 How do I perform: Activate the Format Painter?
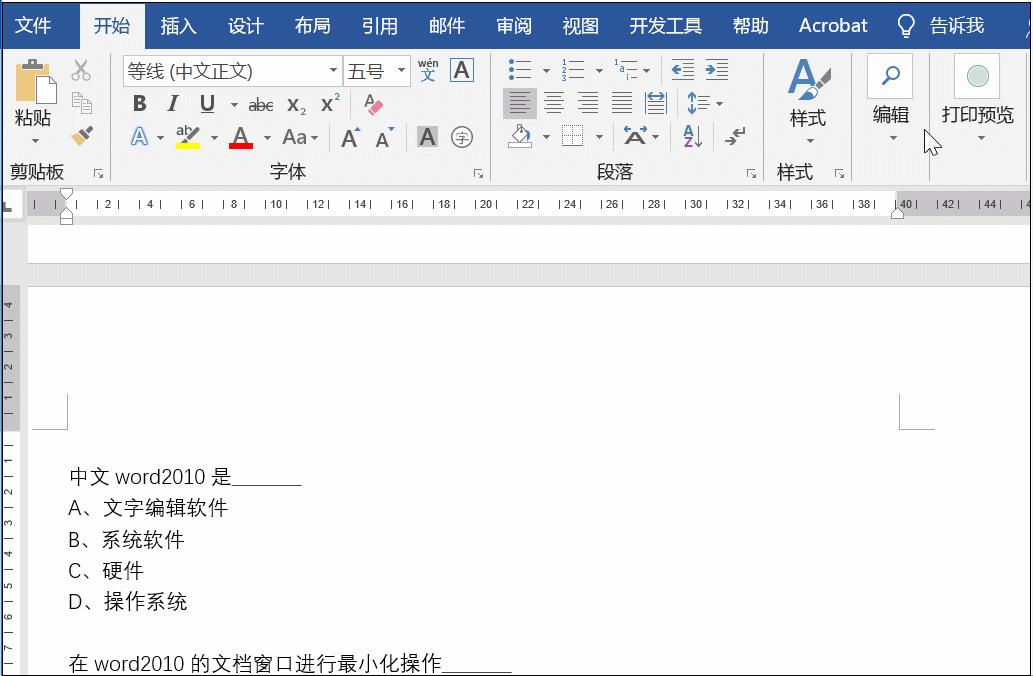coord(80,136)
